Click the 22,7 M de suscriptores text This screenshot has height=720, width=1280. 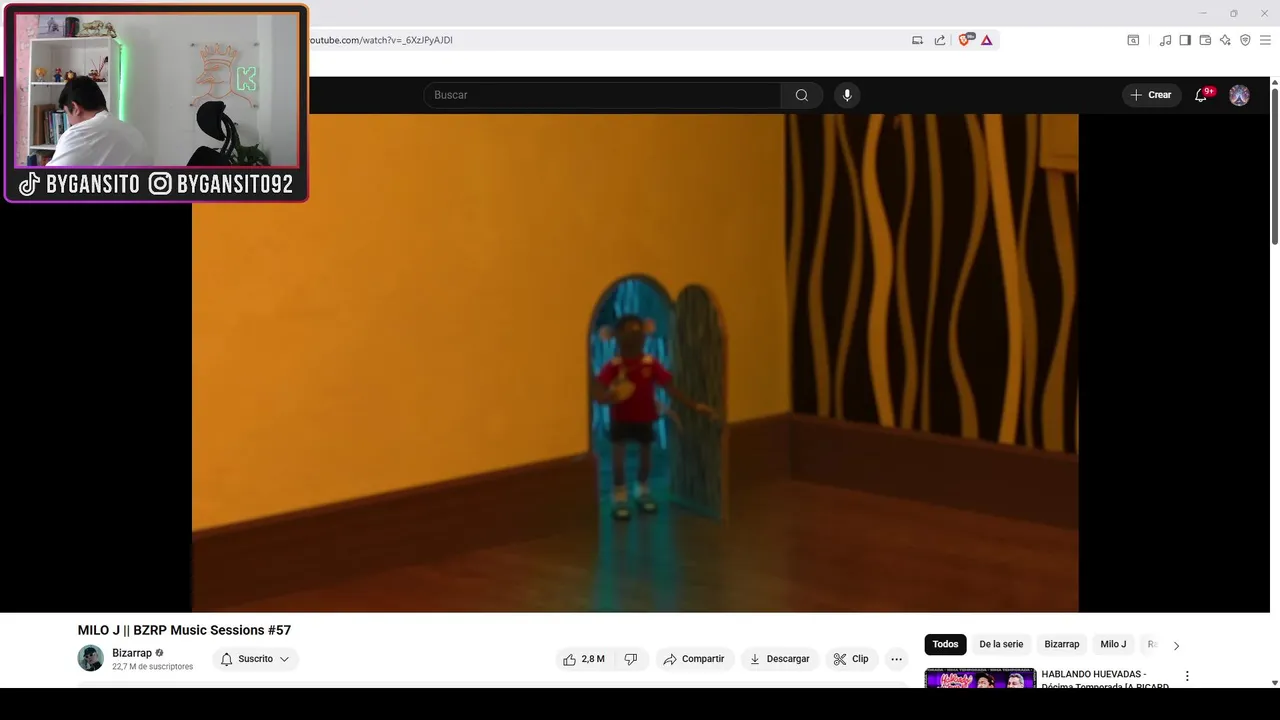click(x=152, y=667)
